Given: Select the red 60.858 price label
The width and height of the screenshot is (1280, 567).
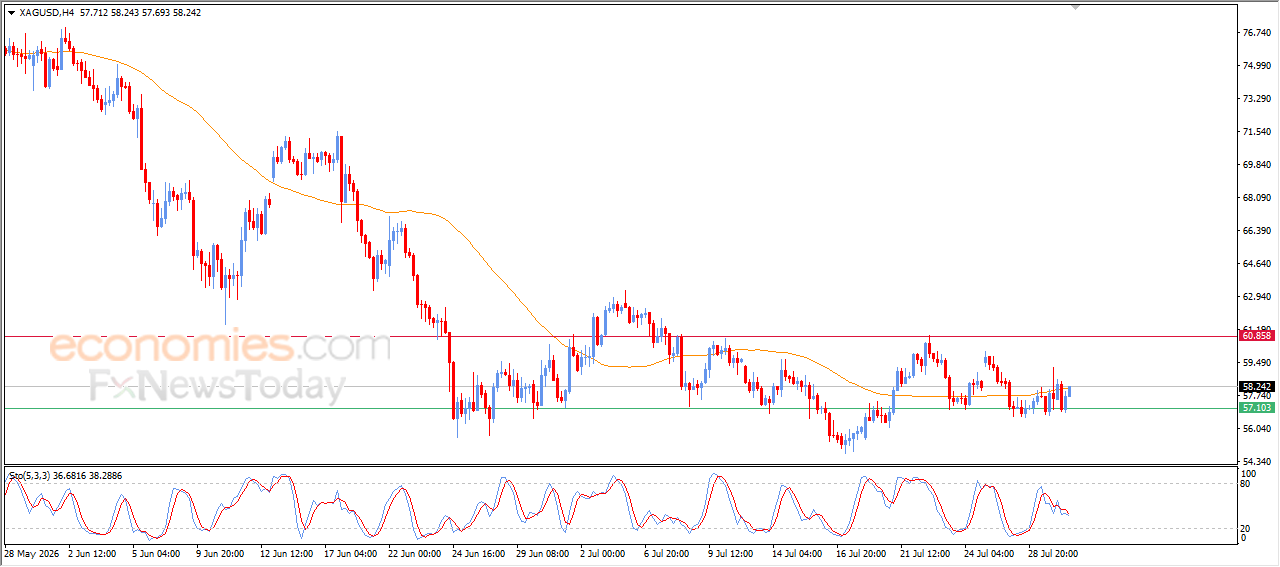Looking at the screenshot, I should point(1257,336).
